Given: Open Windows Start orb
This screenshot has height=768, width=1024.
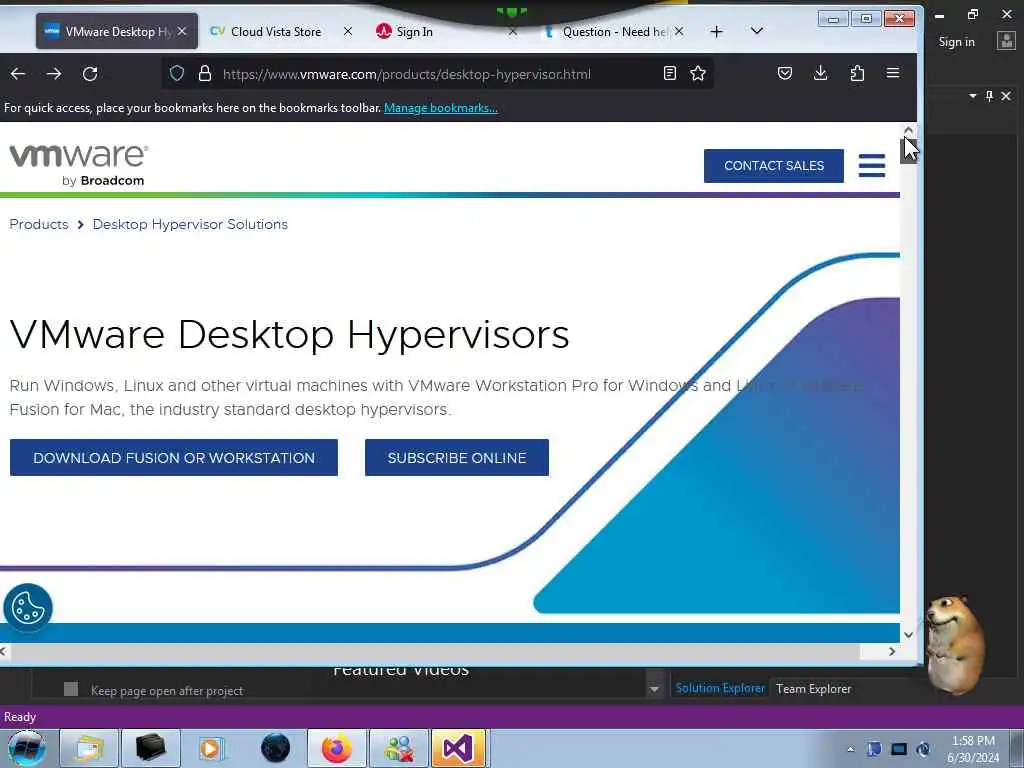Looking at the screenshot, I should (x=27, y=748).
